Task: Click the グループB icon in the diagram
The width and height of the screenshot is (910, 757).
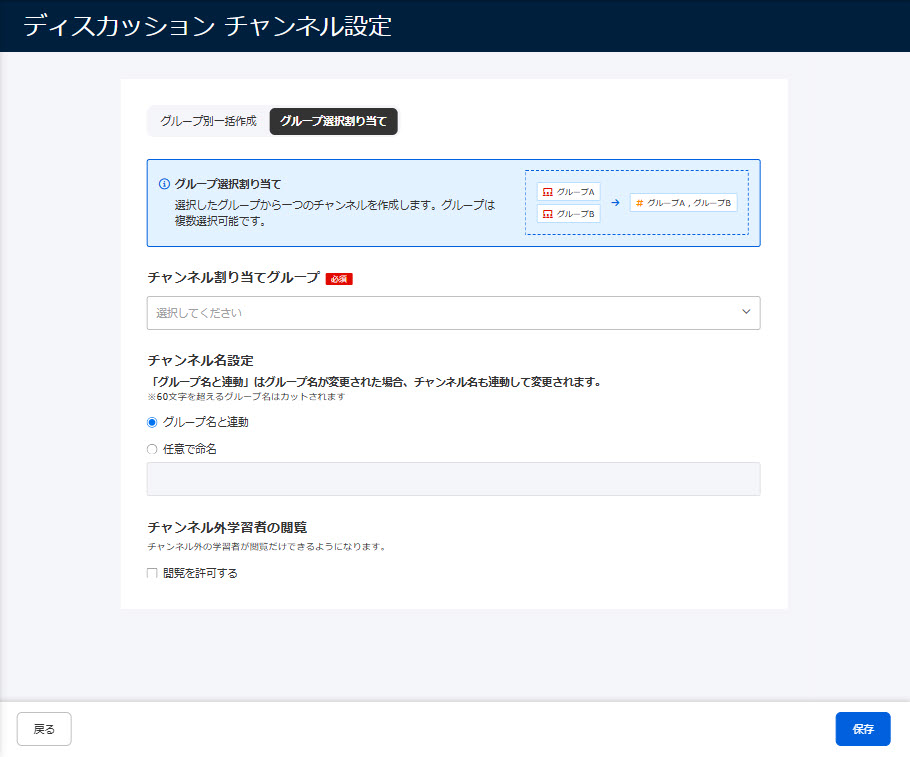Action: 547,214
